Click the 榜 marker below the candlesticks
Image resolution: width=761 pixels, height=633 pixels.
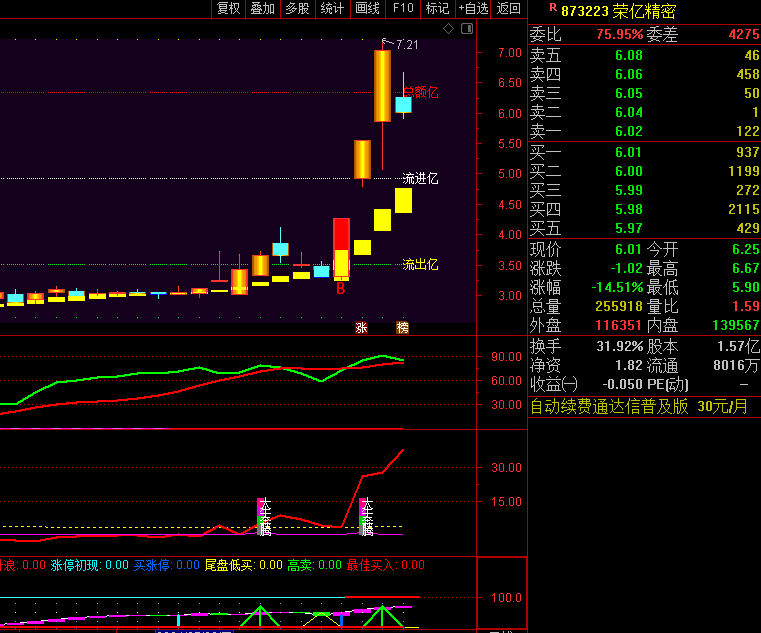click(x=402, y=327)
